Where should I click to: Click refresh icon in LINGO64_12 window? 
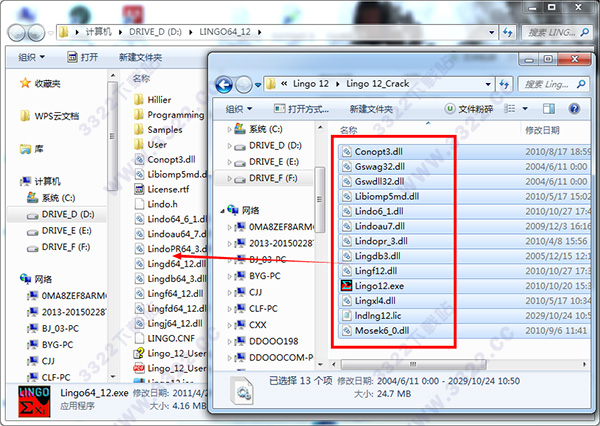pyautogui.click(x=508, y=33)
